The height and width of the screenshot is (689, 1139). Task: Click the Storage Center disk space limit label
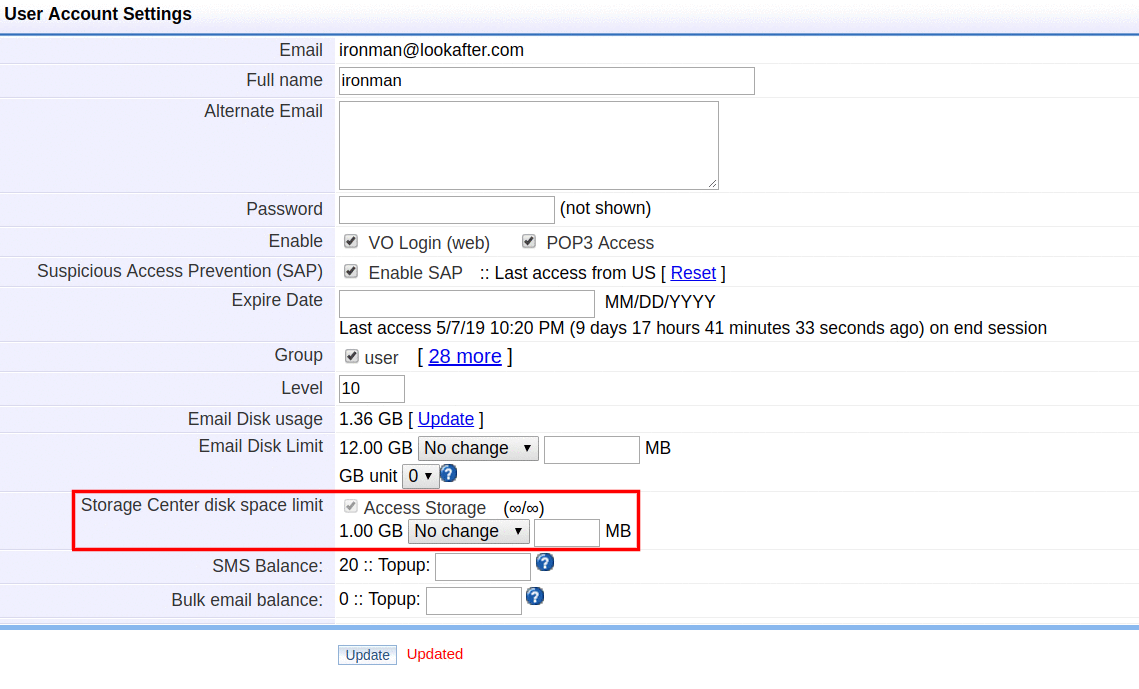click(202, 505)
